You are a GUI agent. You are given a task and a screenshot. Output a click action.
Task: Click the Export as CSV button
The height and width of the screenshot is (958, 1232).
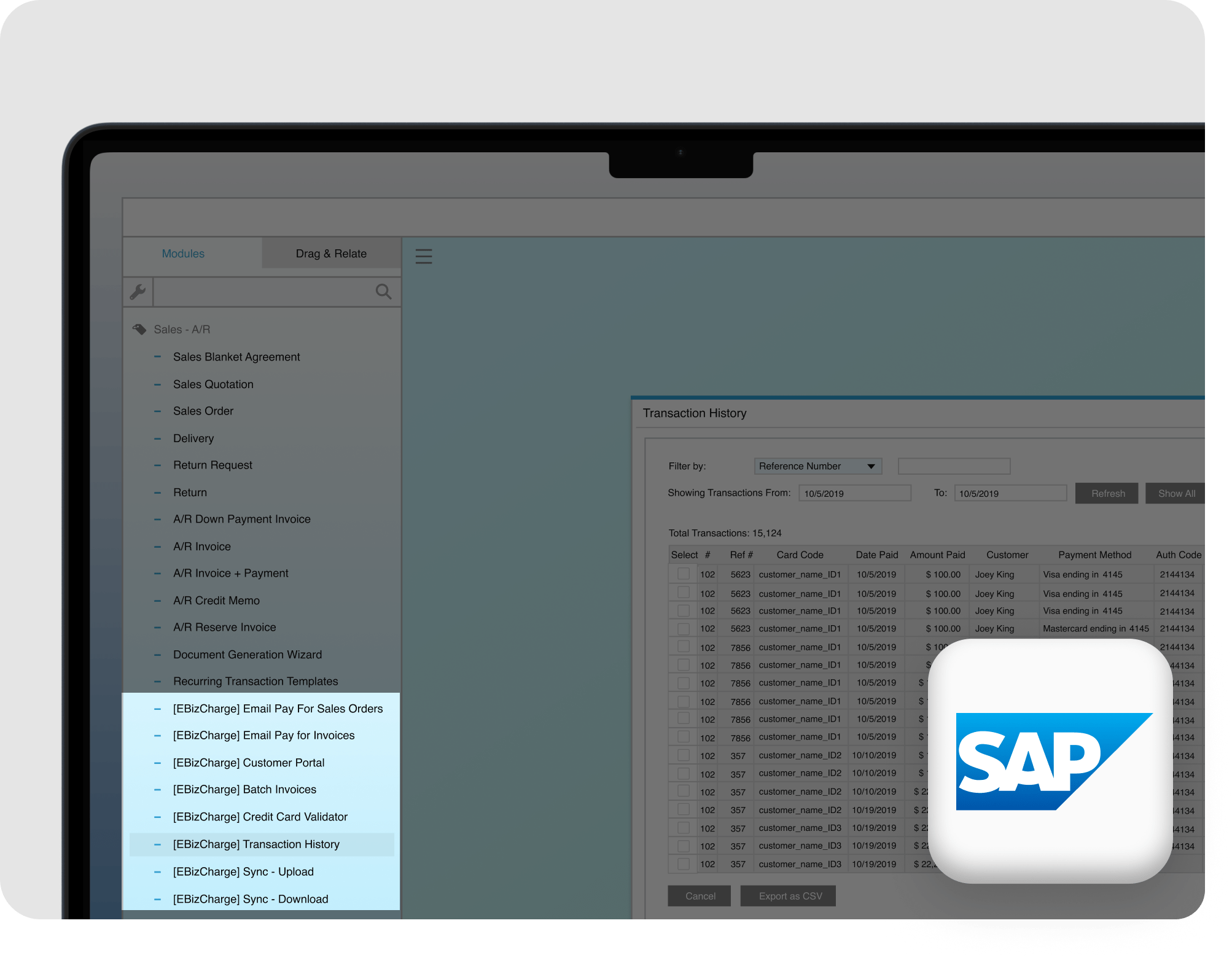[x=790, y=896]
